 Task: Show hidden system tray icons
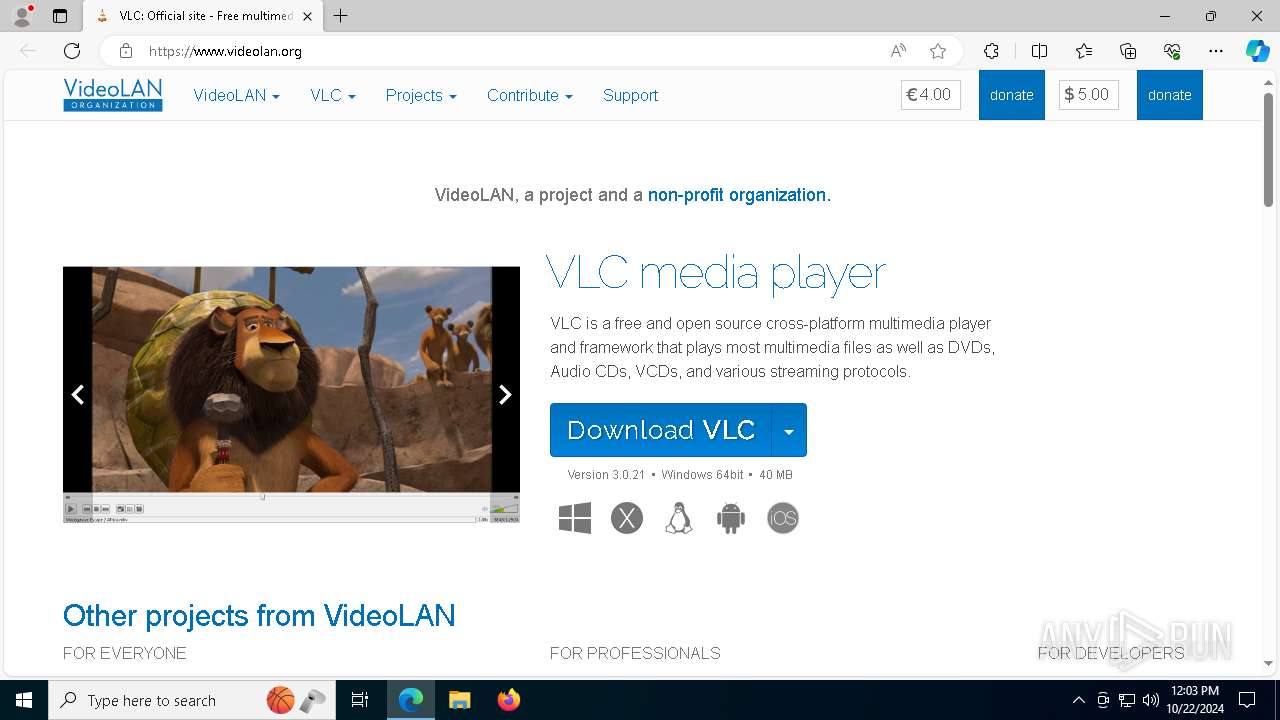1078,700
